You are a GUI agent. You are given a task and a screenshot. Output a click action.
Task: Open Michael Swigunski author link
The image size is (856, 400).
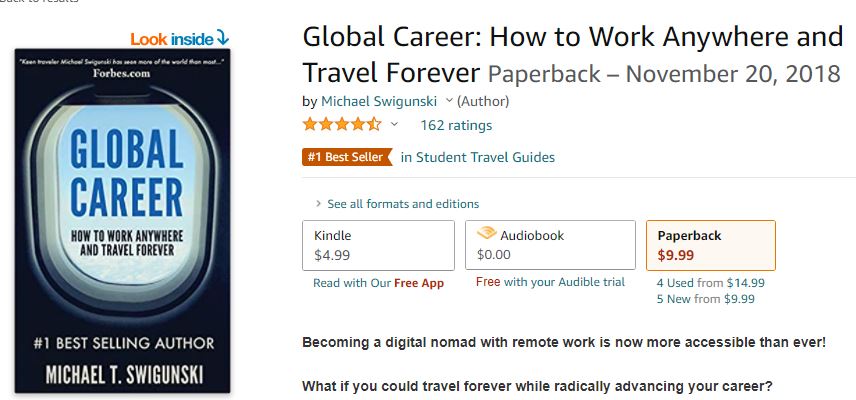(379, 101)
